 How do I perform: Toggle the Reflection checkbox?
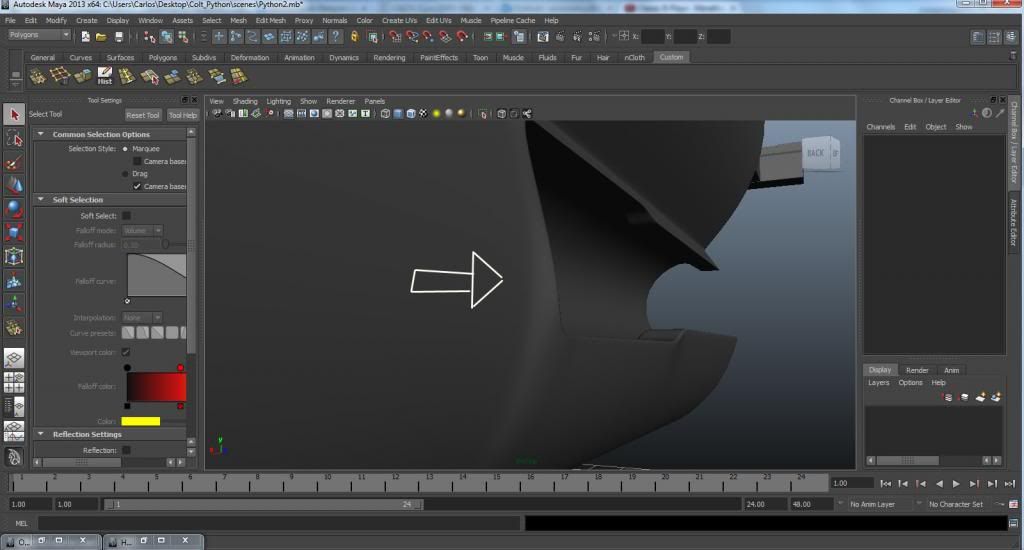click(126, 450)
